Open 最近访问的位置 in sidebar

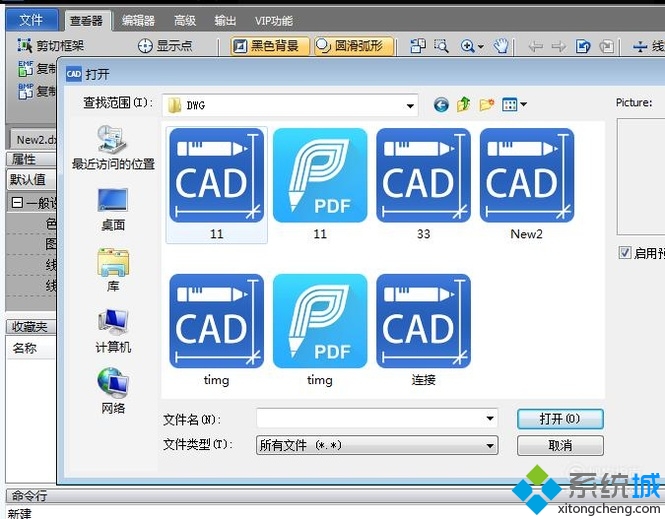[113, 147]
